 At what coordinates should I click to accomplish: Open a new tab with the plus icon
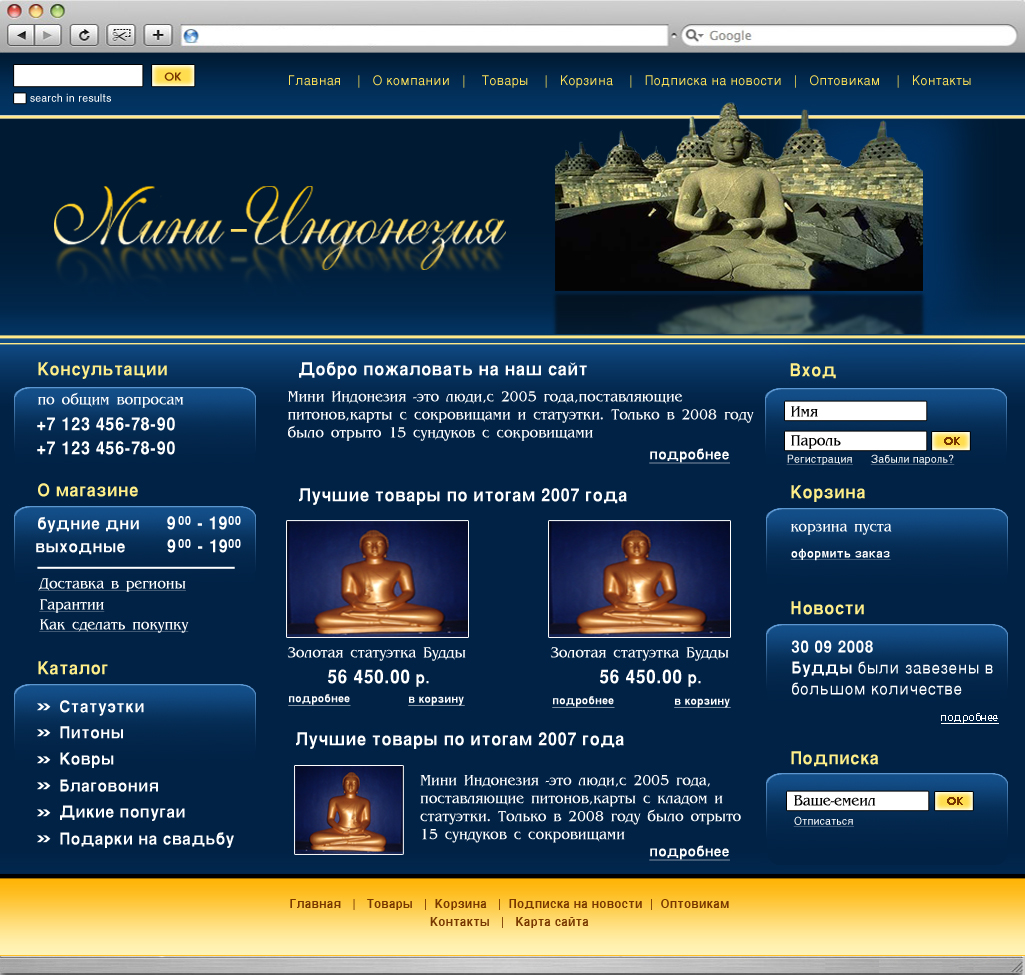click(x=156, y=34)
